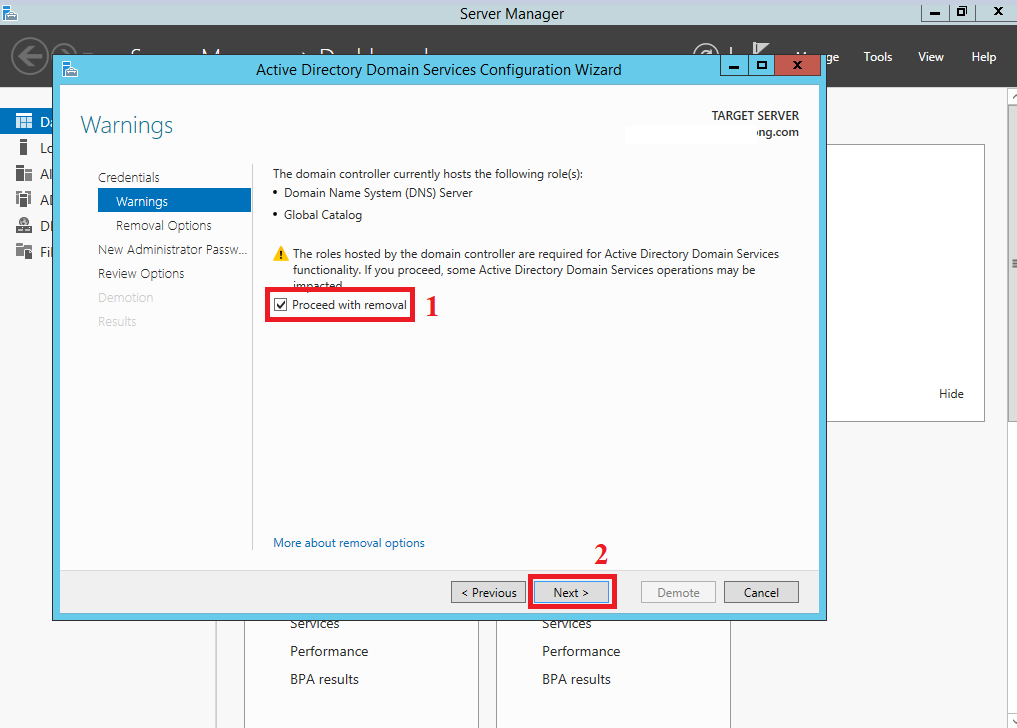Click Next to continue the wizard

tap(571, 591)
